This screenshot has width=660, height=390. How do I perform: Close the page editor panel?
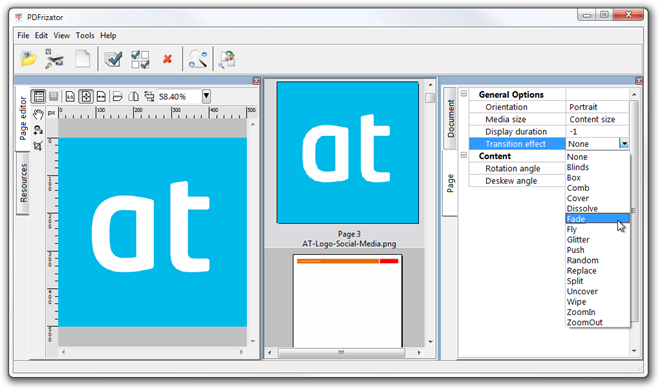(256, 81)
